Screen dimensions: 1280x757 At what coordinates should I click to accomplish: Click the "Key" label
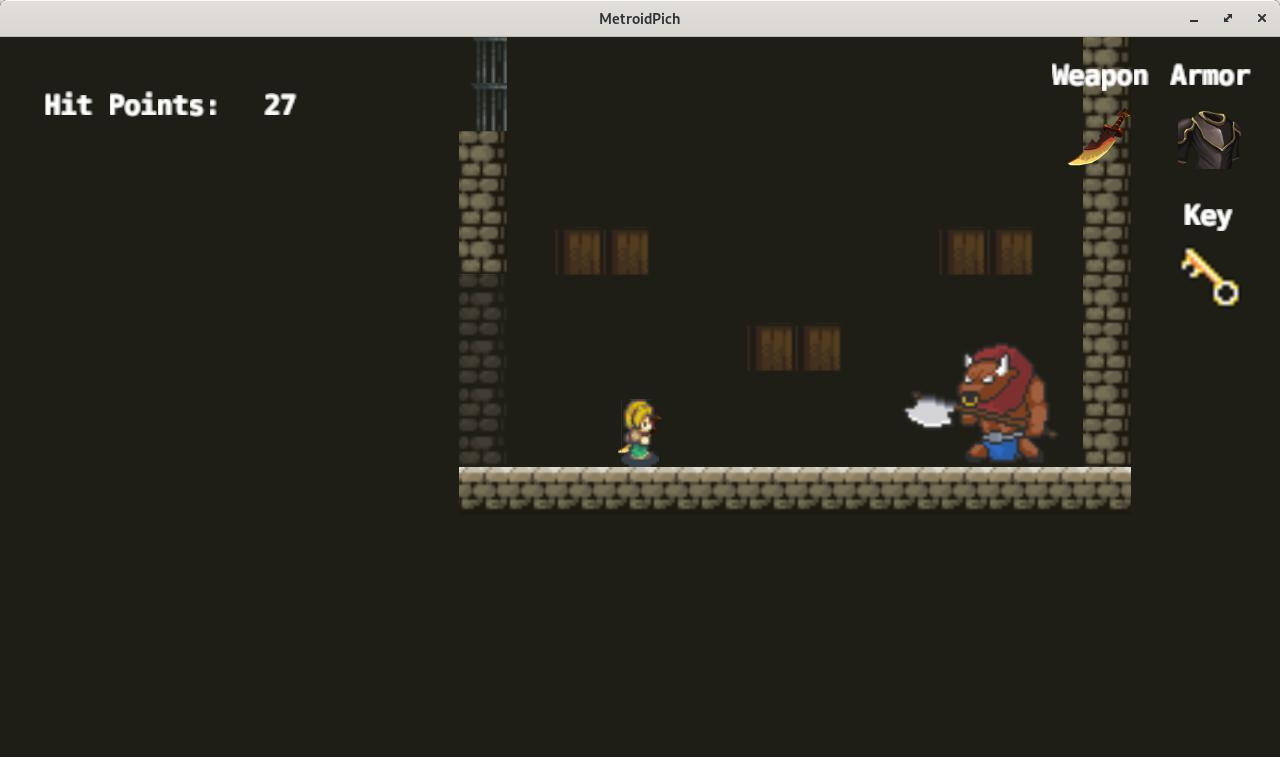[x=1207, y=216]
